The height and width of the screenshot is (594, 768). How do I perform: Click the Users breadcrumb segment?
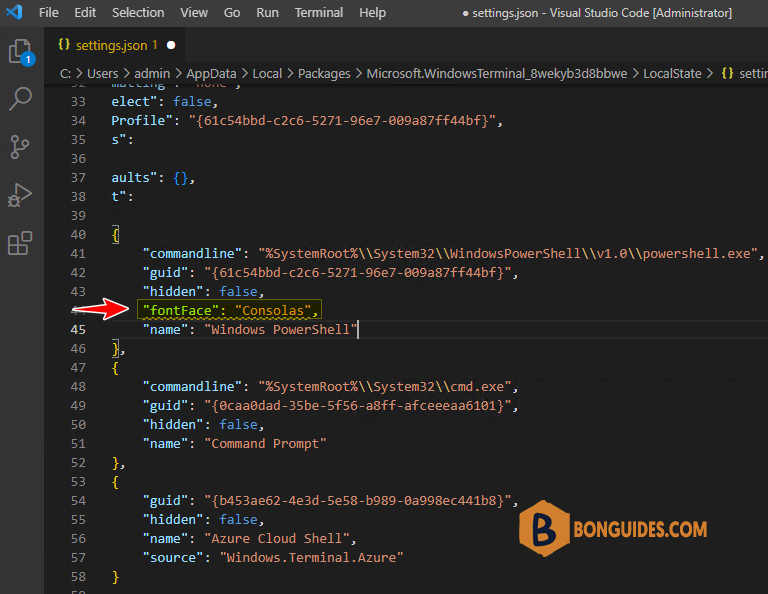[102, 74]
